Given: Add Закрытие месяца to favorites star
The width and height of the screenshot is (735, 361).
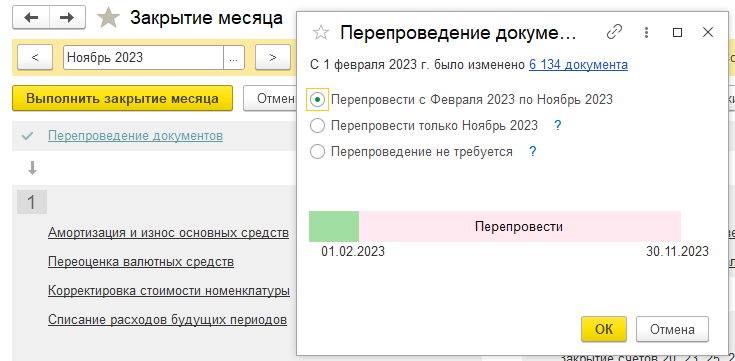Looking at the screenshot, I should tap(108, 18).
